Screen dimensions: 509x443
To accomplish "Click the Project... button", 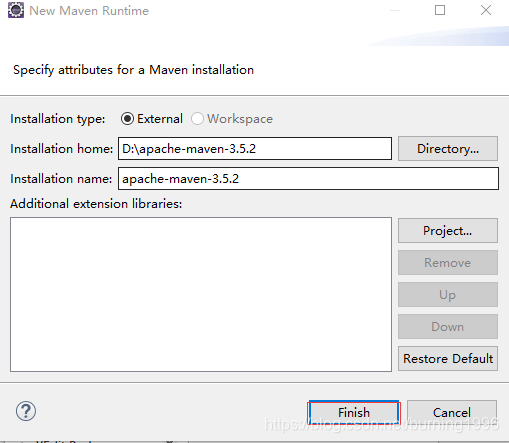I will point(448,231).
